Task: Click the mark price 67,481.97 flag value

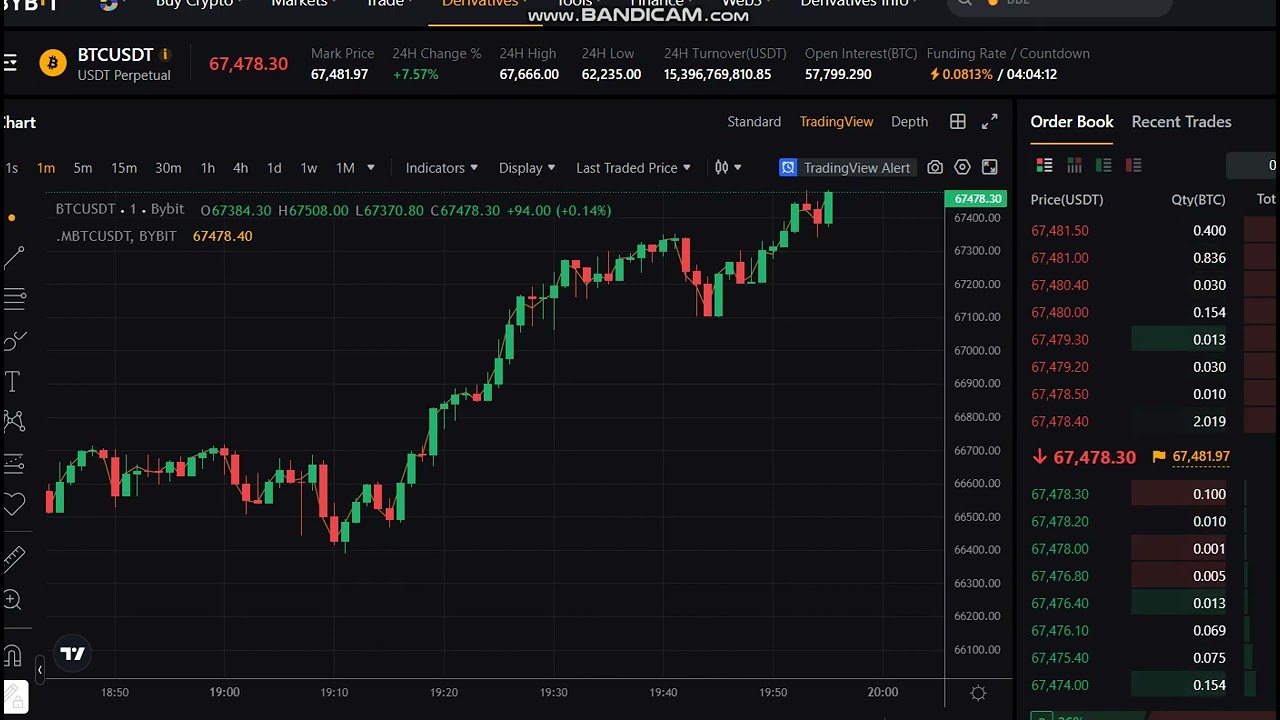Action: point(1201,457)
